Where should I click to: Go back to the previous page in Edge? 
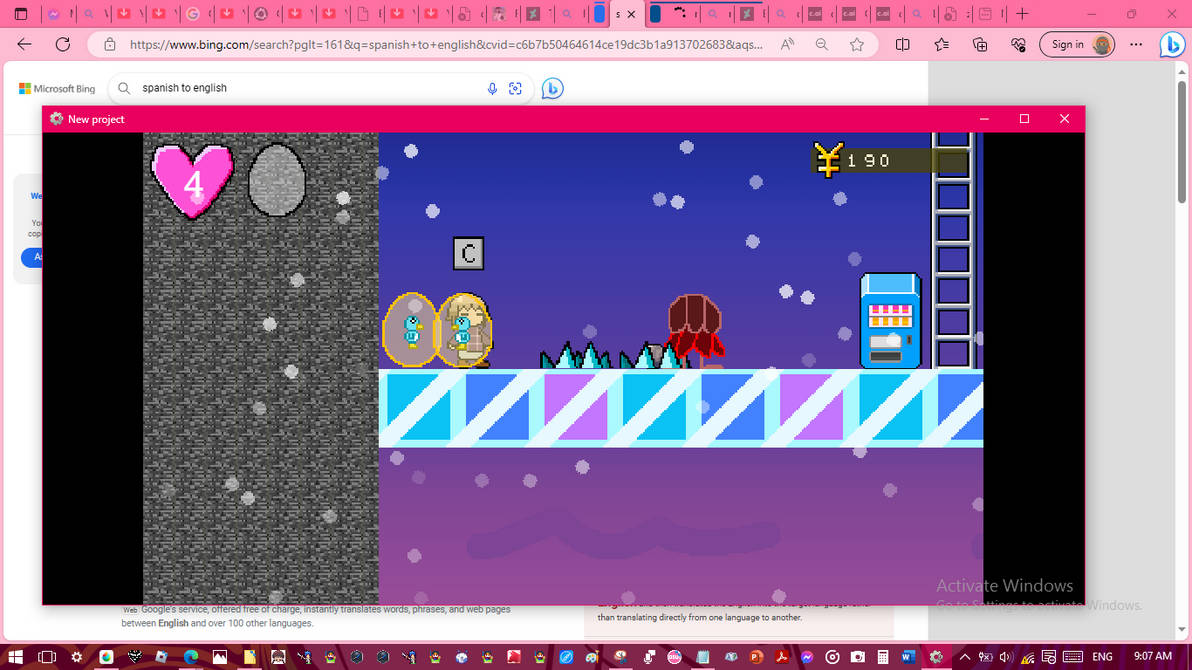point(24,45)
